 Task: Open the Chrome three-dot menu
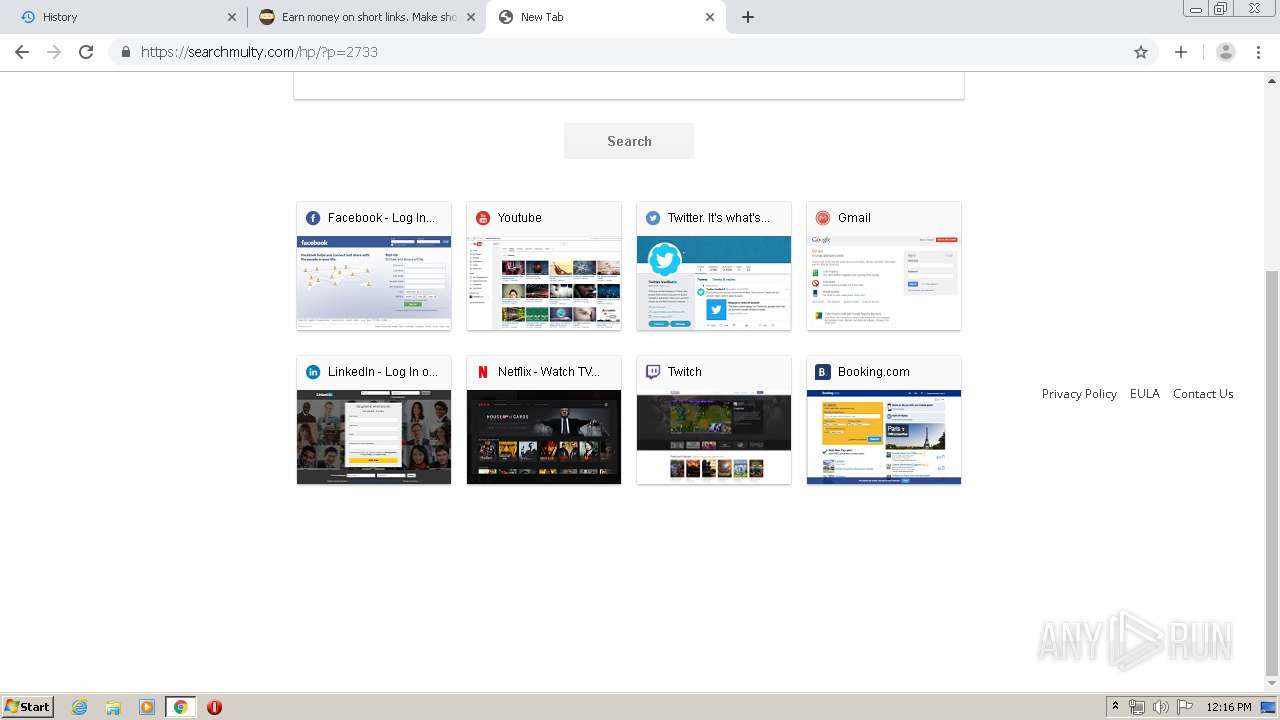(1259, 52)
